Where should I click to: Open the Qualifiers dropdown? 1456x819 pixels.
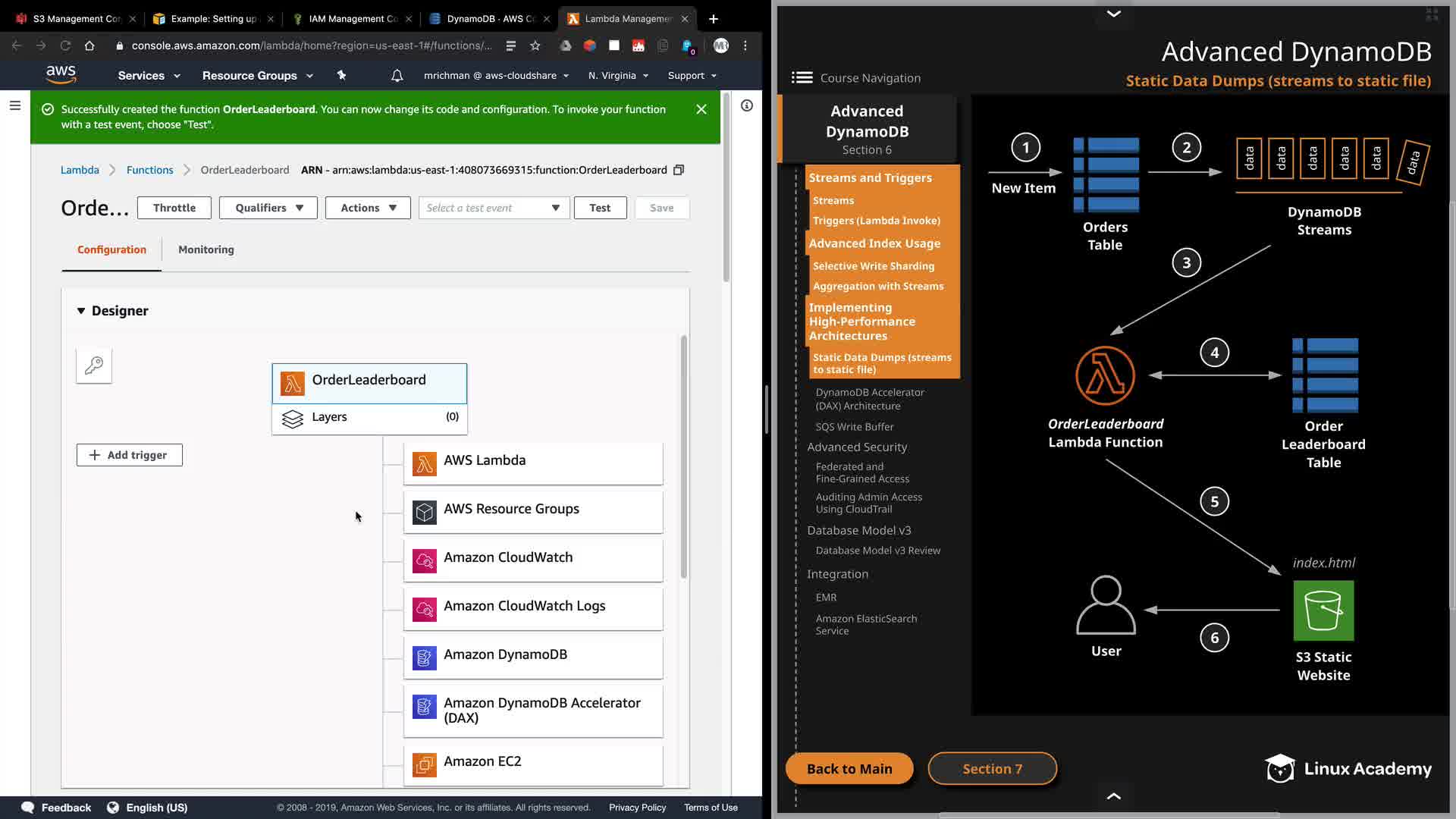(268, 208)
